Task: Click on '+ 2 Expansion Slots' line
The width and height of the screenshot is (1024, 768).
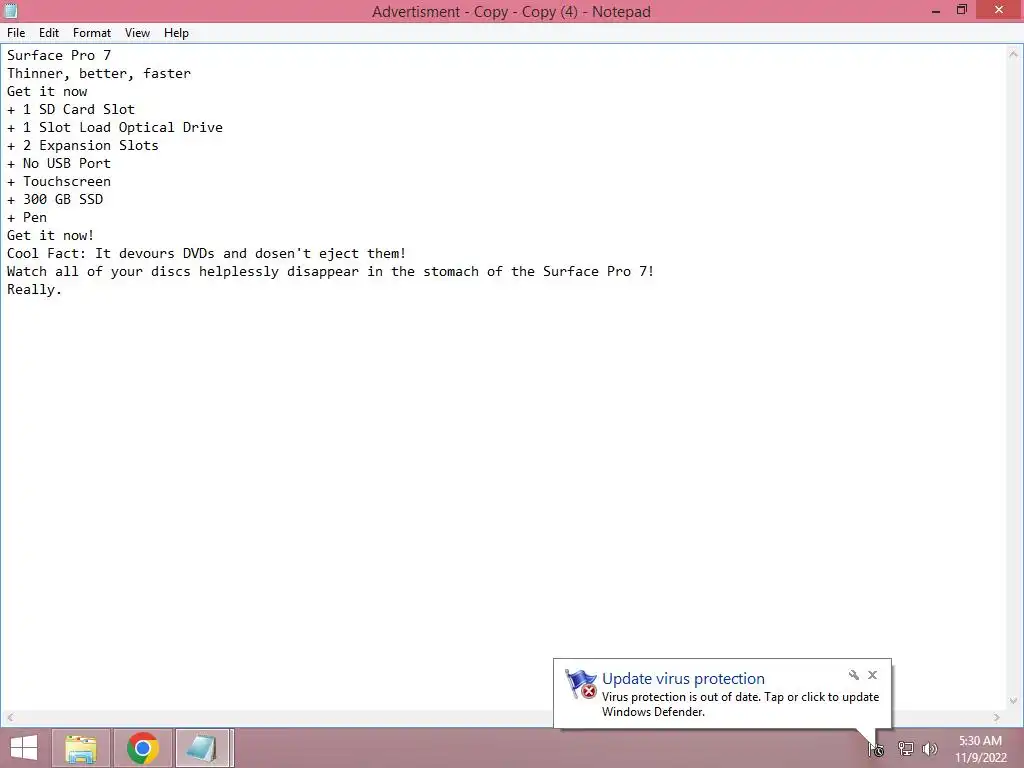Action: tap(82, 145)
